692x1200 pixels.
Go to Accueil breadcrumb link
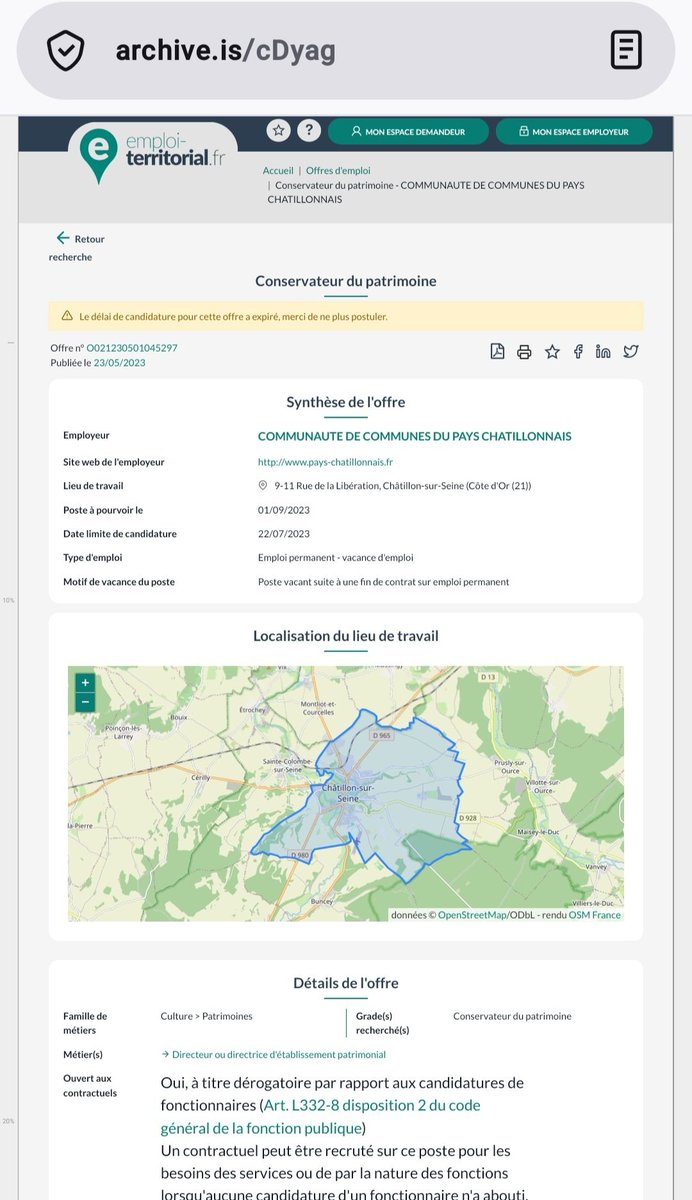278,171
